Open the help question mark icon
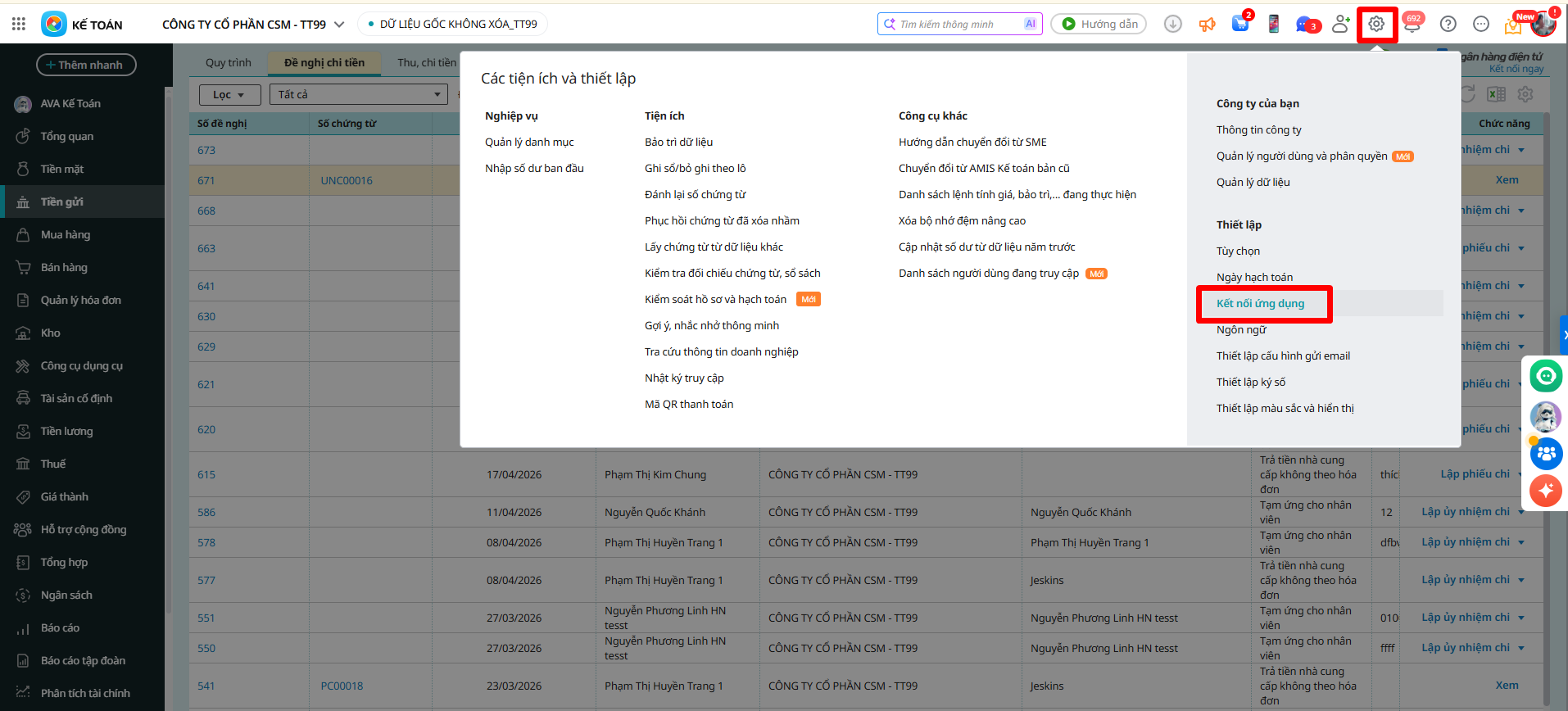1568x711 pixels. pyautogui.click(x=1448, y=25)
